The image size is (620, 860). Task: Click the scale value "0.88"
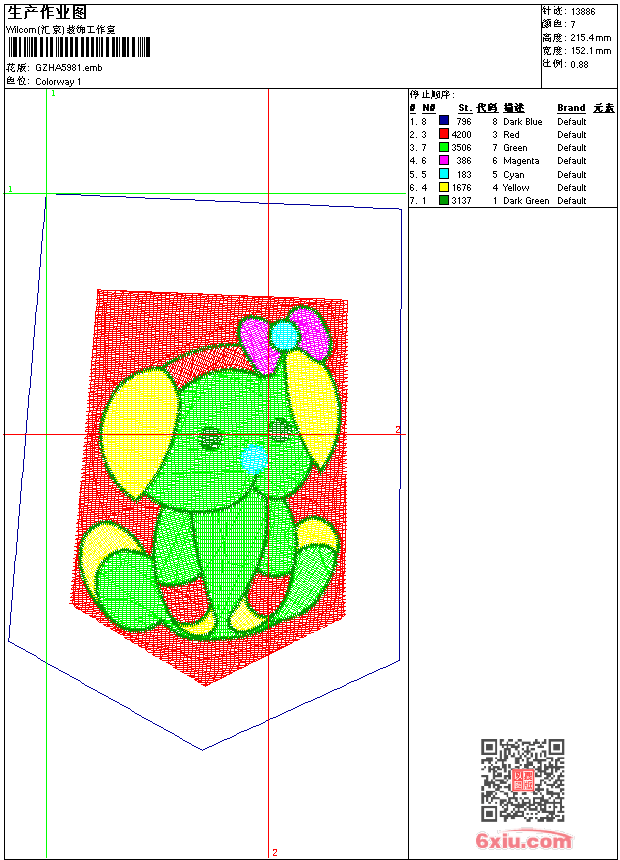coord(579,65)
